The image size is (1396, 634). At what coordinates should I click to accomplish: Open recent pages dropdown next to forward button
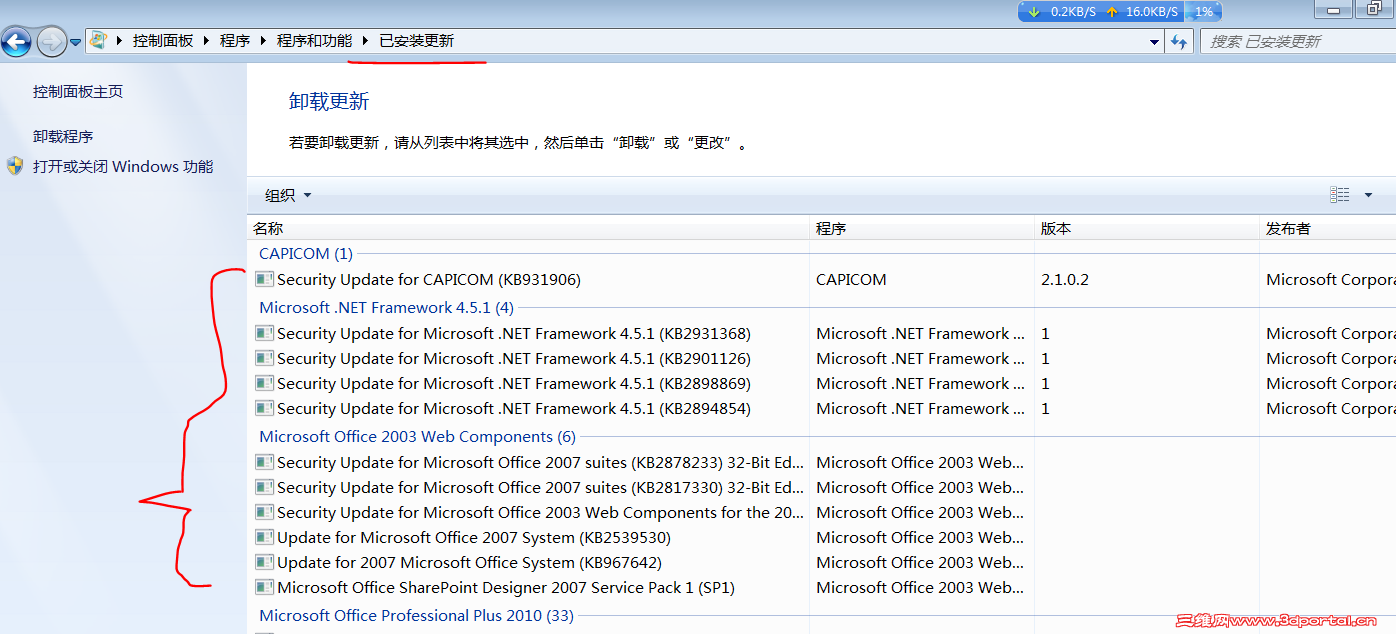tap(75, 42)
